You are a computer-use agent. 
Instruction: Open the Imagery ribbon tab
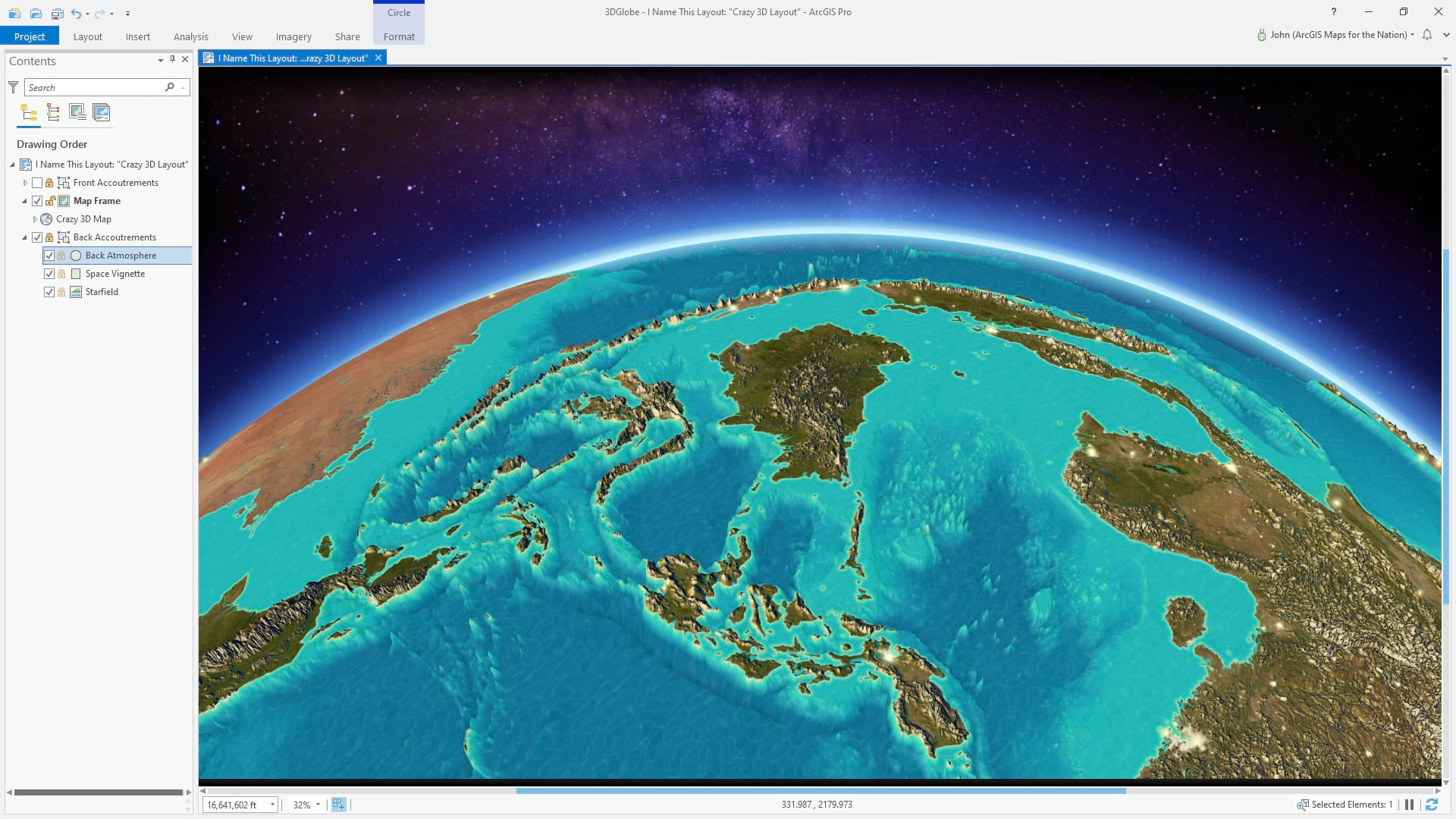click(x=293, y=36)
